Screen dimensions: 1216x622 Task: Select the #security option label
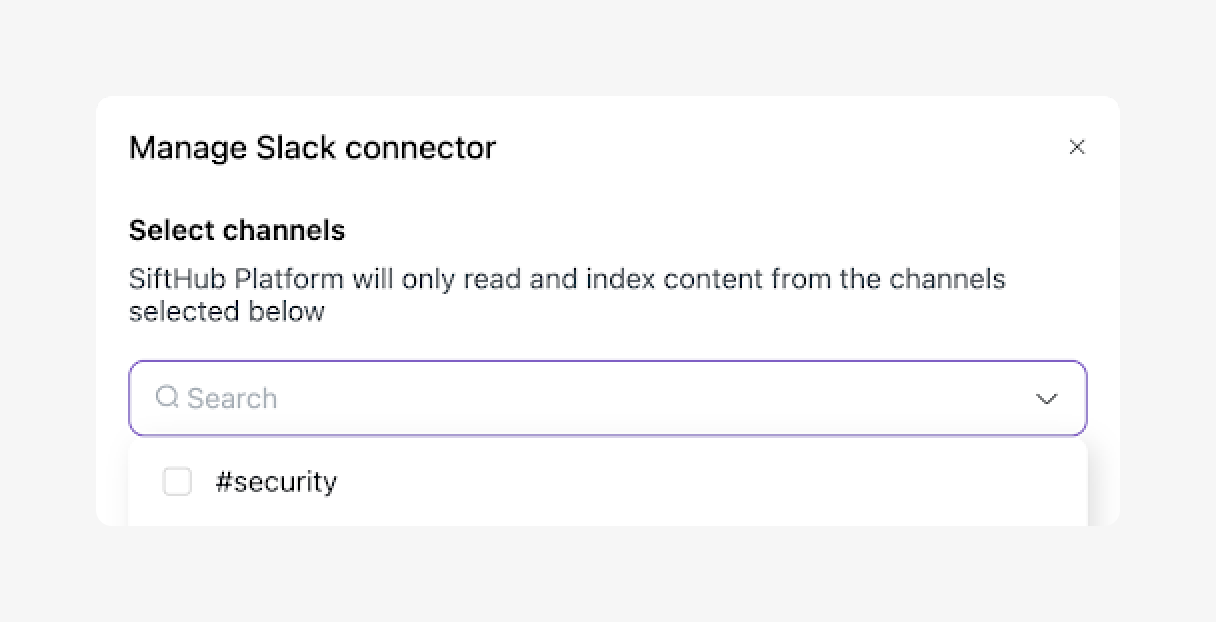coord(276,482)
